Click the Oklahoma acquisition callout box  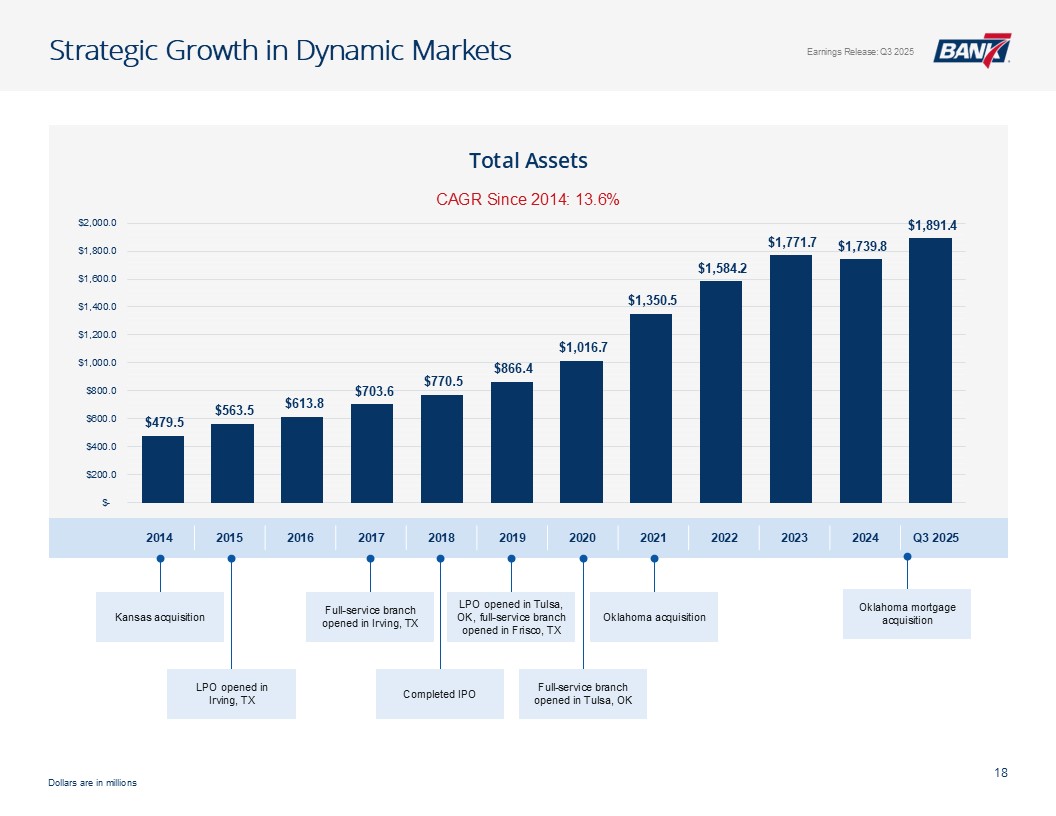(x=654, y=617)
